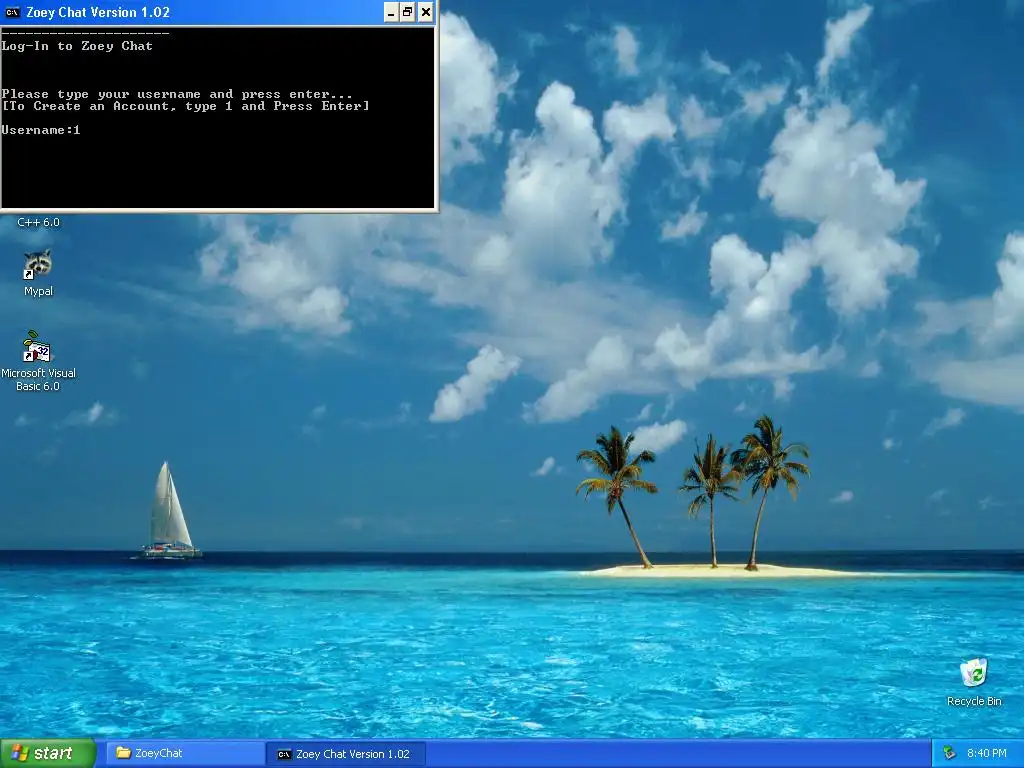Restore down the Zoey Chat console window
The width and height of the screenshot is (1024, 768).
[x=408, y=12]
